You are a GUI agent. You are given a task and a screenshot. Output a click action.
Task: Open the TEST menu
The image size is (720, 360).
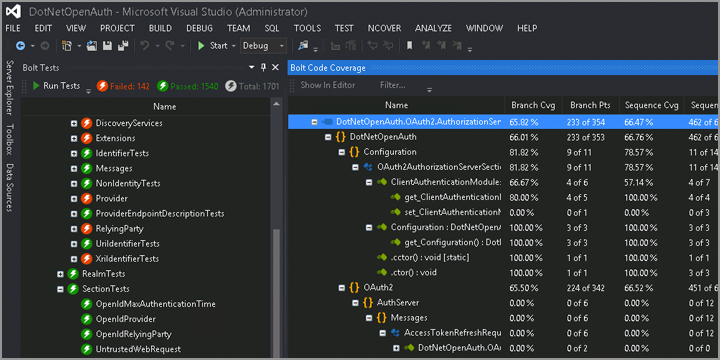tap(344, 28)
